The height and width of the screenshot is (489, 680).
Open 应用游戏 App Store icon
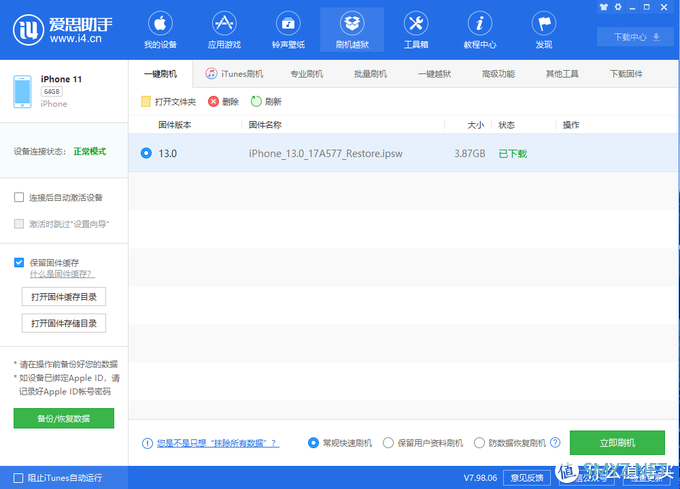(x=224, y=23)
